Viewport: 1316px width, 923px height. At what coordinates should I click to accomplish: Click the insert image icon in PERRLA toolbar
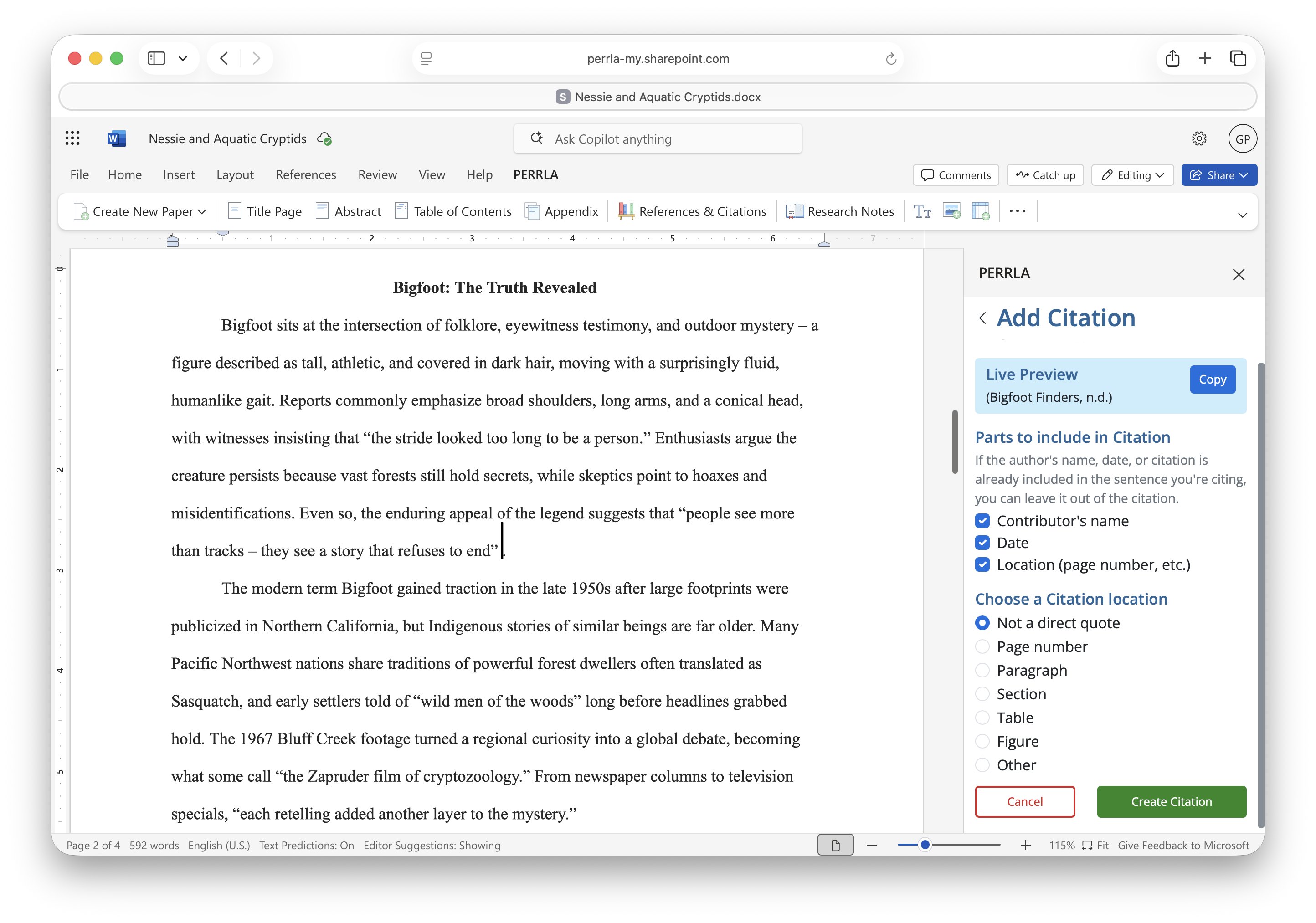952,211
